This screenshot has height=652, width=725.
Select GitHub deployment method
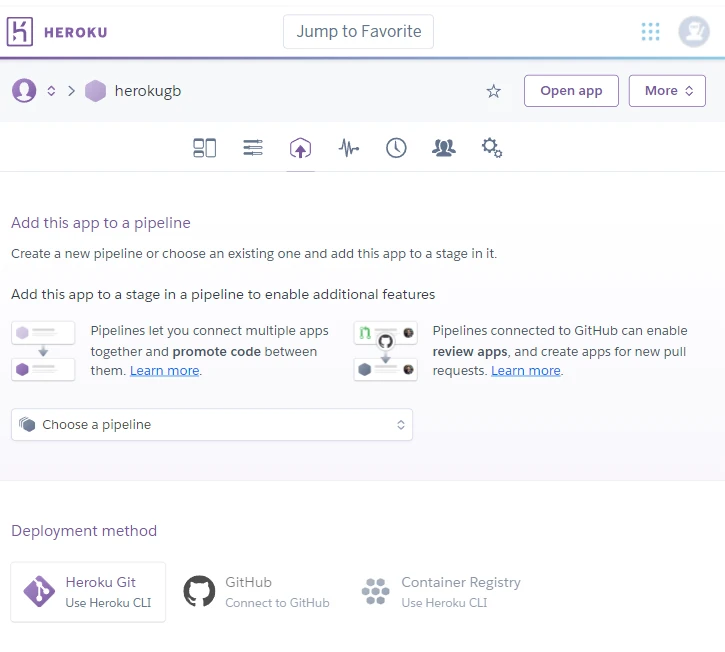257,592
